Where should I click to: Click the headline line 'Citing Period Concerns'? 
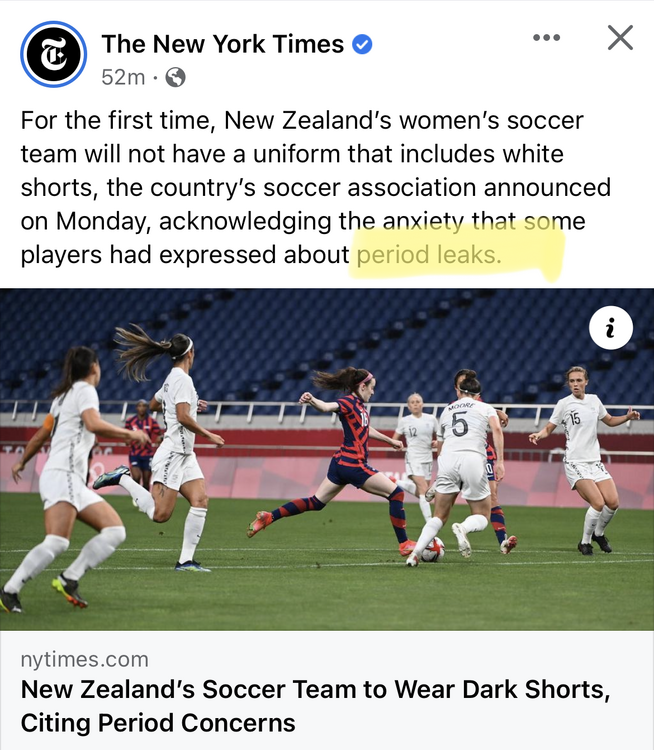pos(158,722)
